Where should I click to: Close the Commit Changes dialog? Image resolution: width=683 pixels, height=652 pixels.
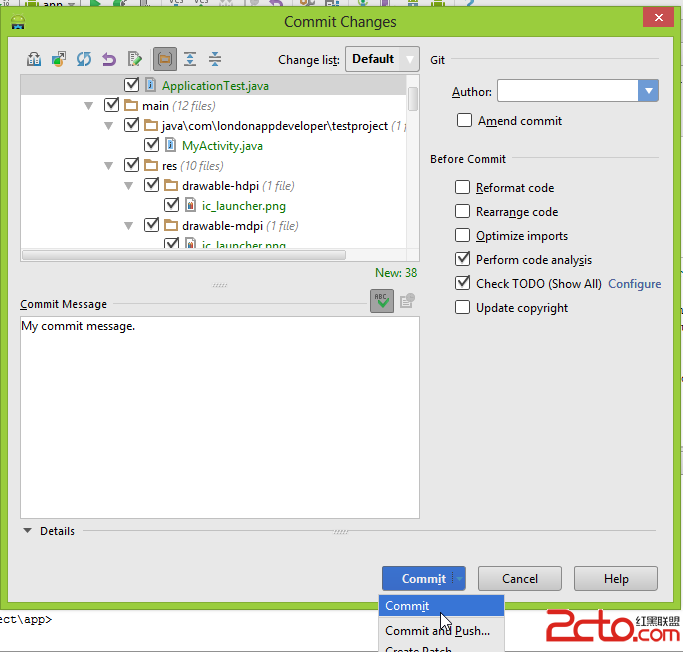point(659,17)
